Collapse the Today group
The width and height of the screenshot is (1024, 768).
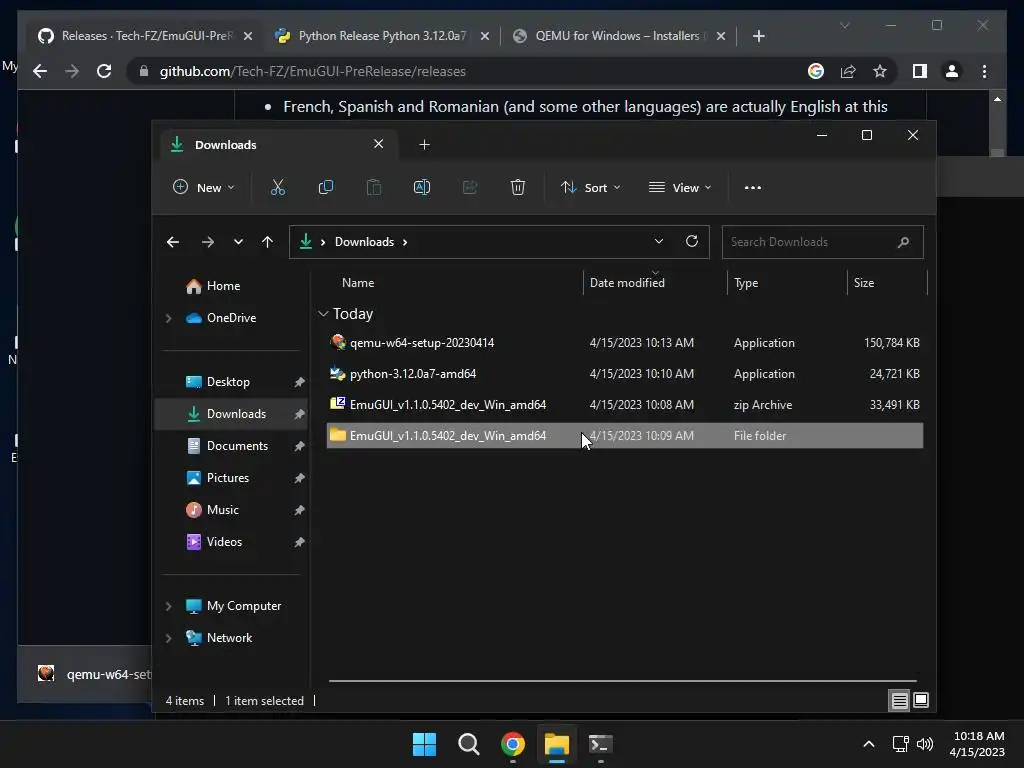(323, 314)
